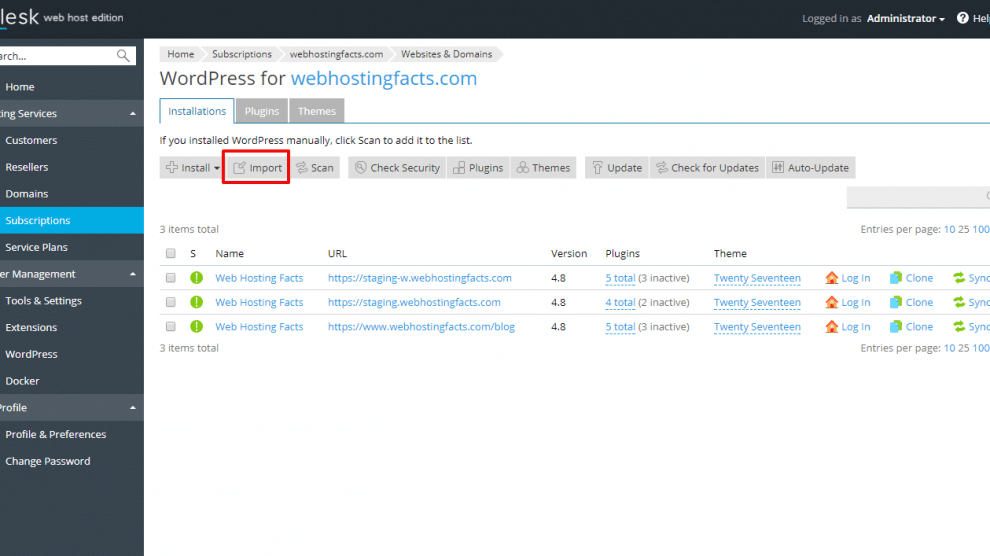Open the Help question mark icon
Image resolution: width=990 pixels, height=556 pixels.
pyautogui.click(x=962, y=18)
